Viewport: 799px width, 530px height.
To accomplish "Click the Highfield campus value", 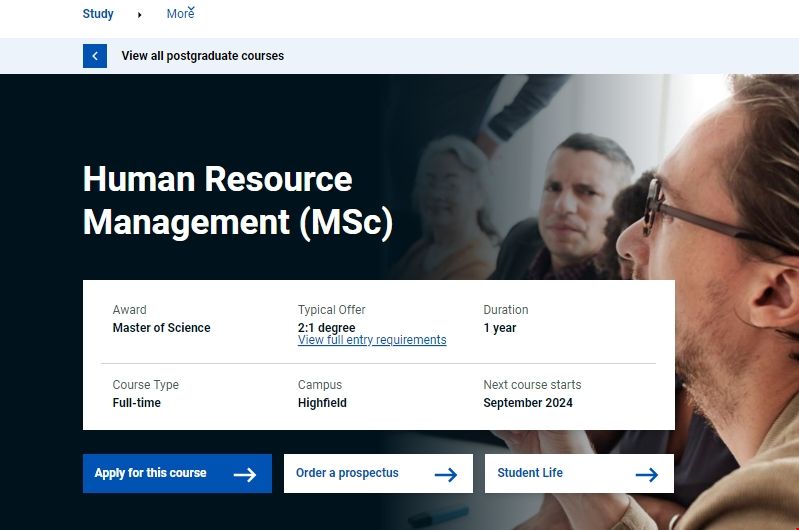I will pos(323,403).
